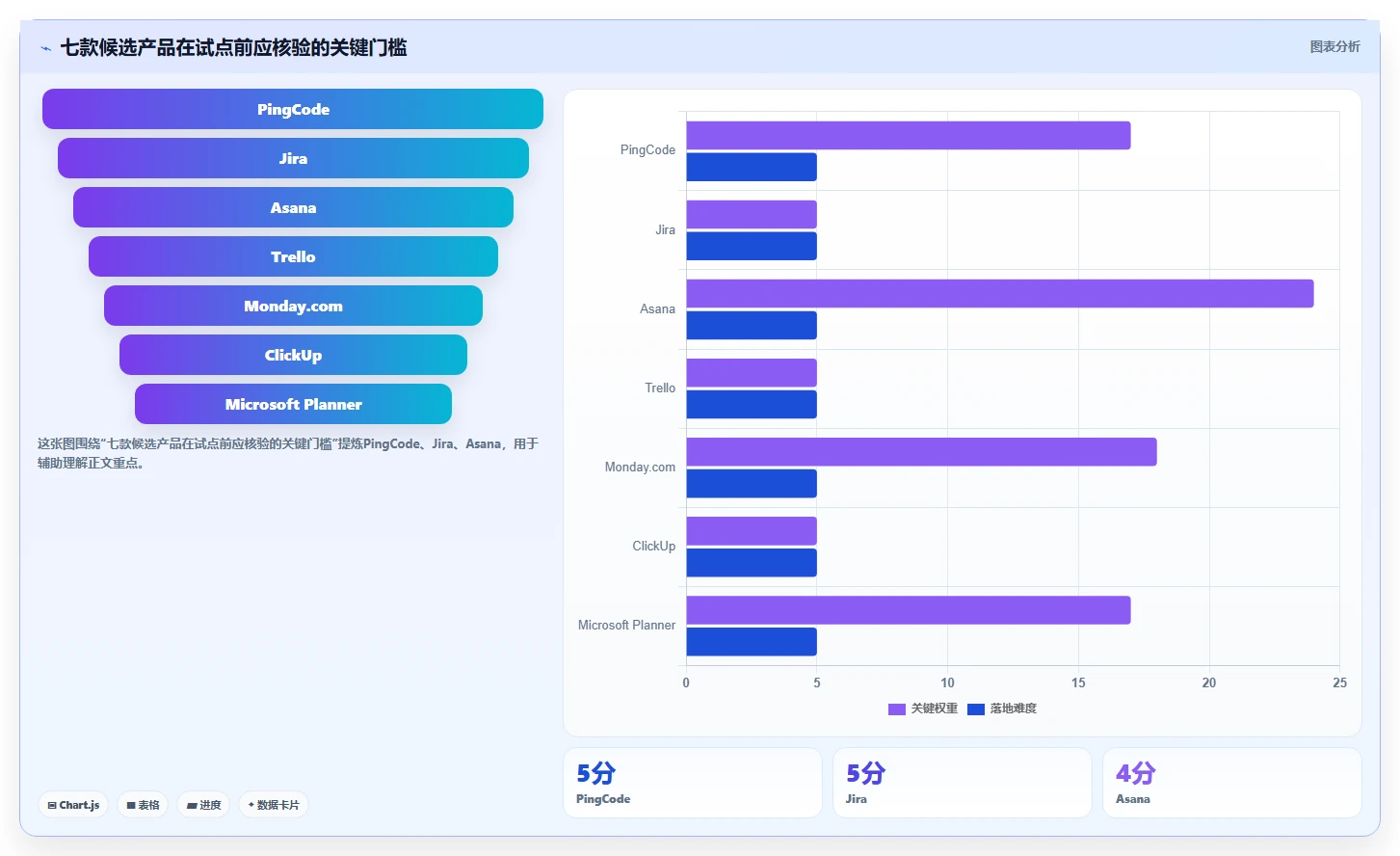
Task: Click the x-axis tick value 10
Action: (947, 682)
